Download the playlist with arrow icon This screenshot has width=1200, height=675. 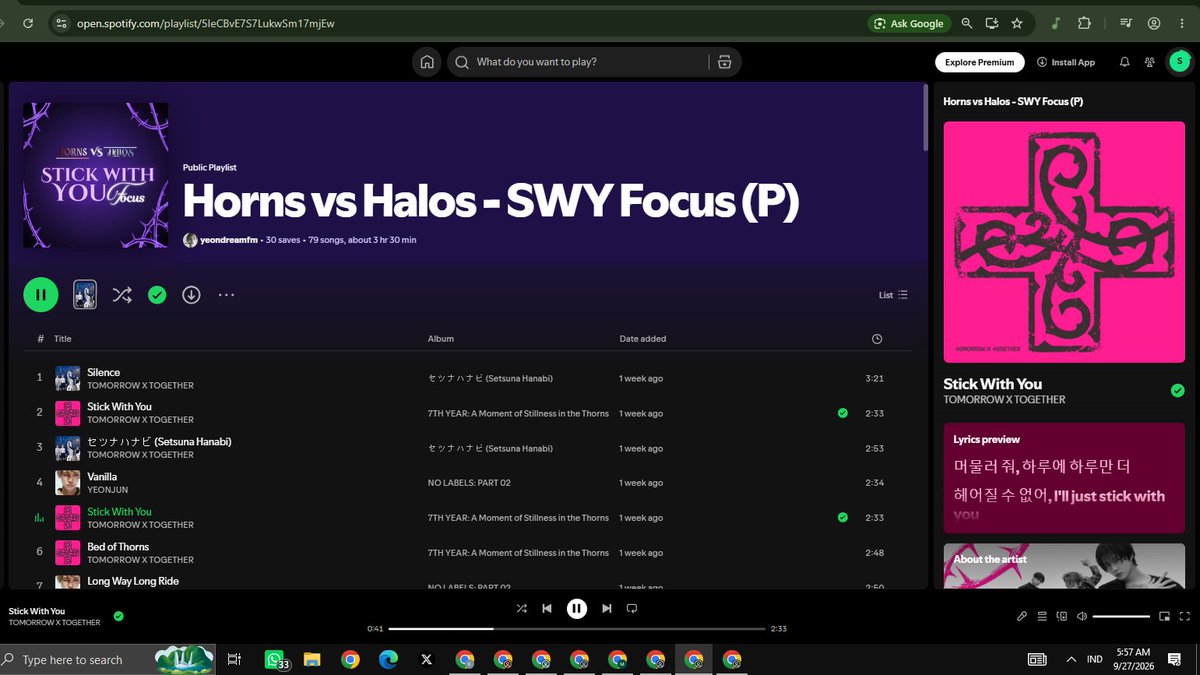pyautogui.click(x=191, y=295)
